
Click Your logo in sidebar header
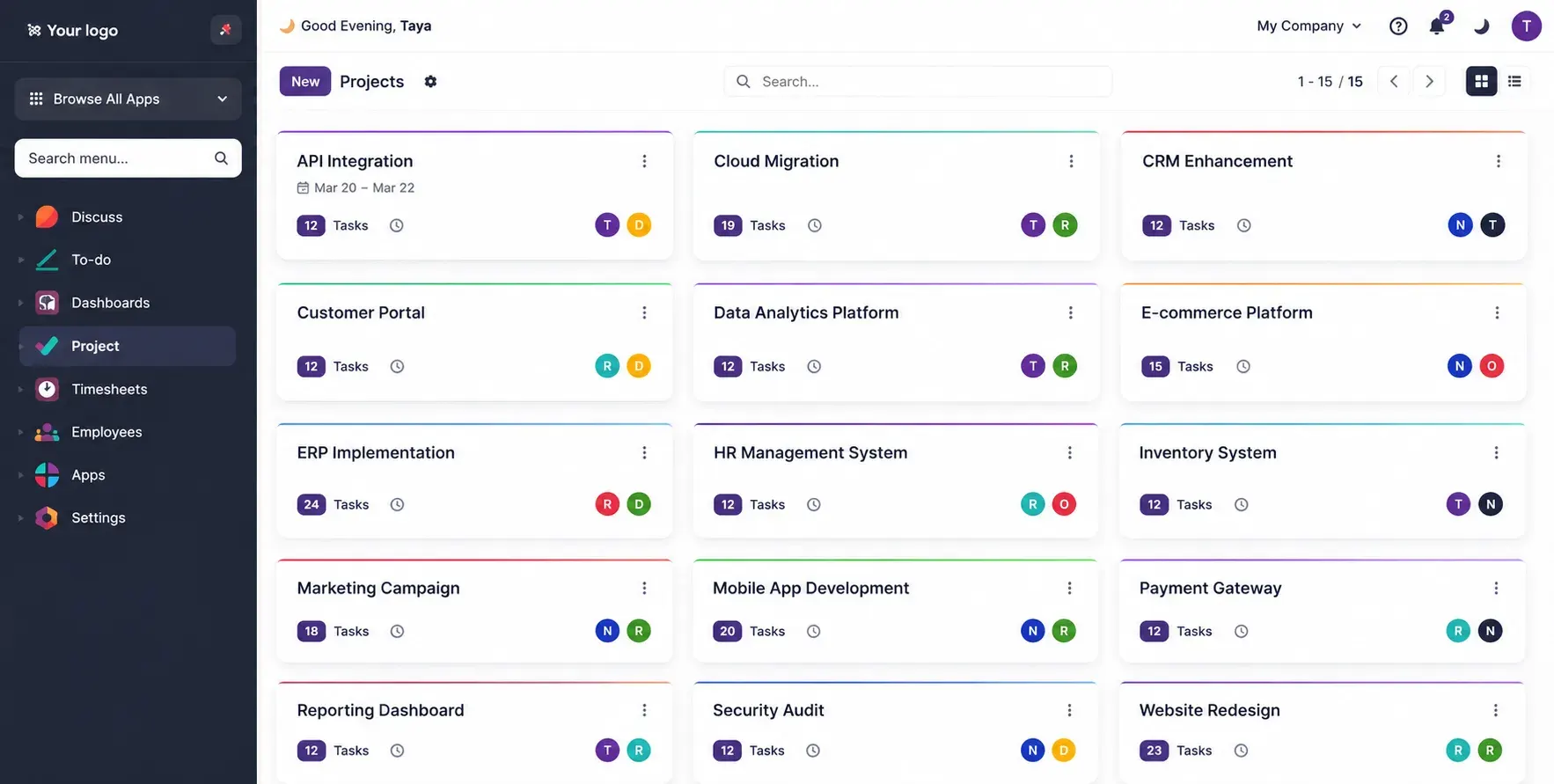(72, 30)
